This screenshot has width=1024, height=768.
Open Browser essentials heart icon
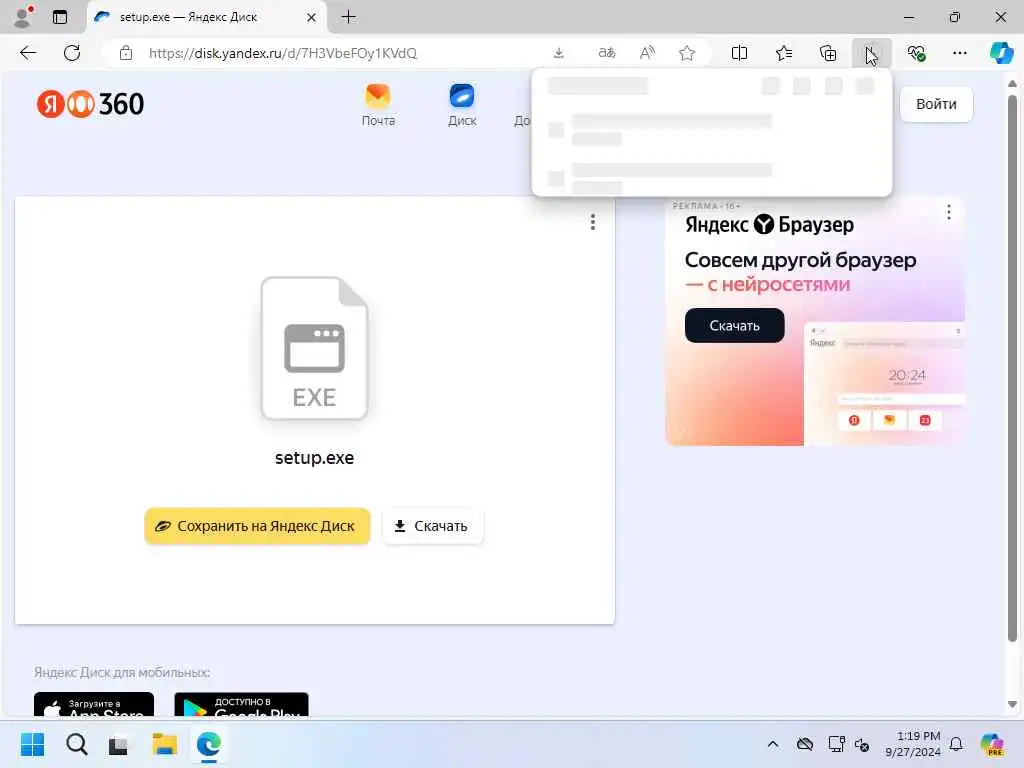click(916, 53)
